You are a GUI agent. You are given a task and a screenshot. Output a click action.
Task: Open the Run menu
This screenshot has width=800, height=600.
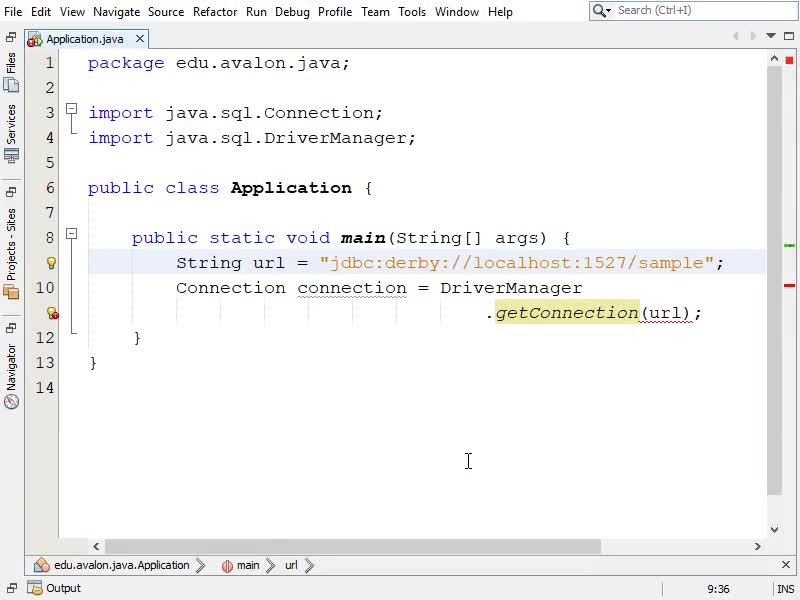point(256,11)
